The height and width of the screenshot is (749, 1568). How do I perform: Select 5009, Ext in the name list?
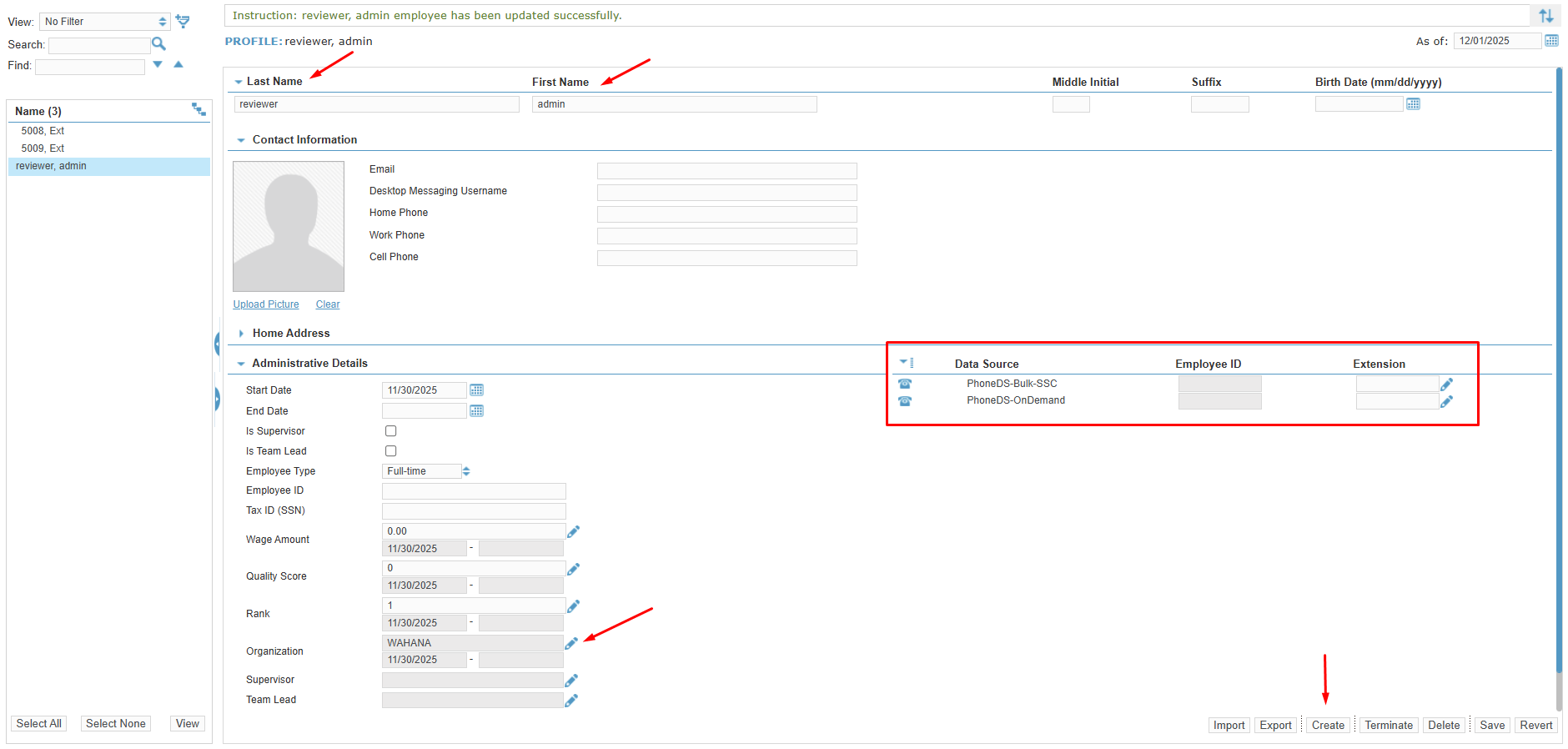[x=43, y=148]
